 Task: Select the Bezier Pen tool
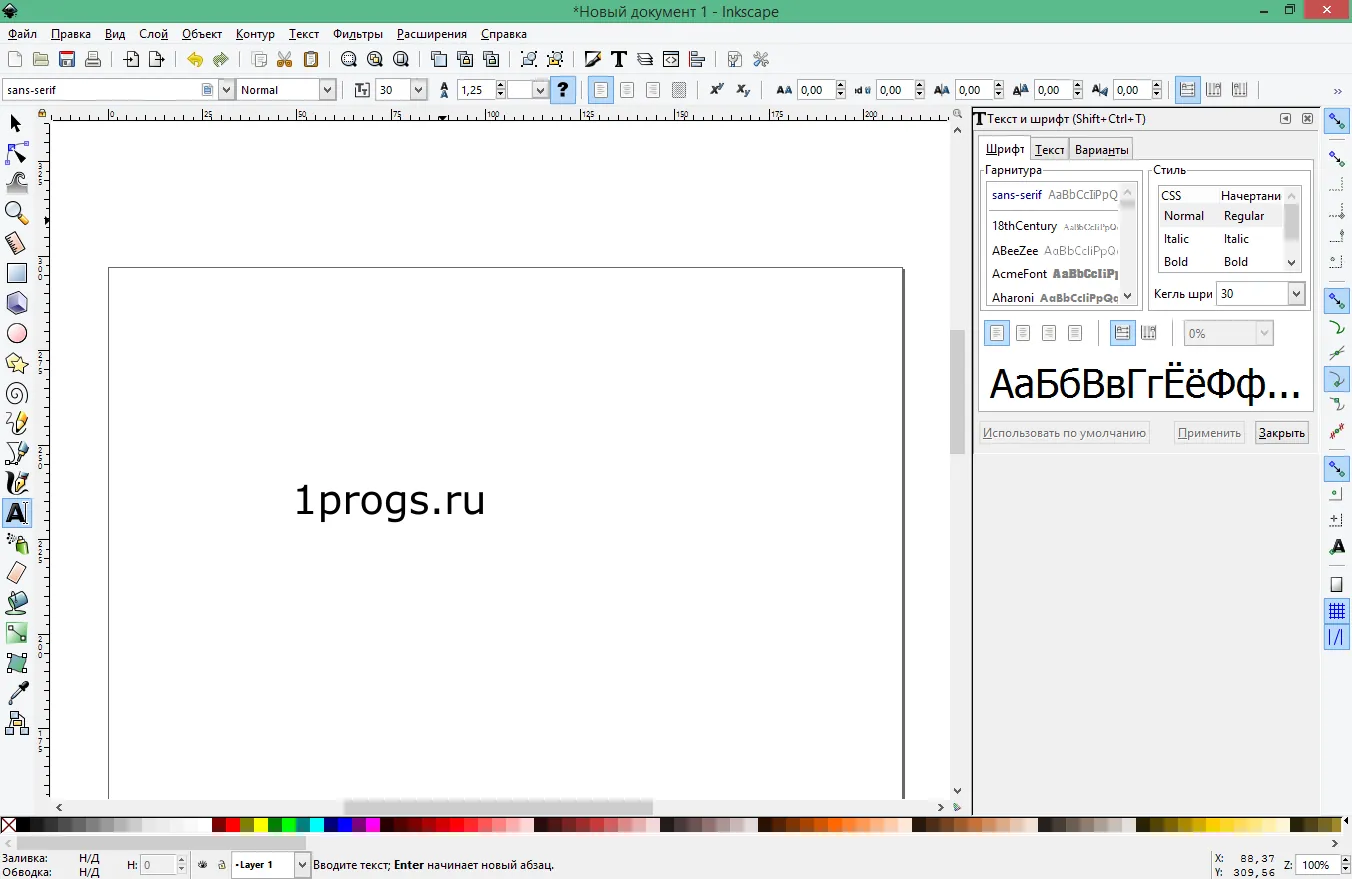pos(16,453)
